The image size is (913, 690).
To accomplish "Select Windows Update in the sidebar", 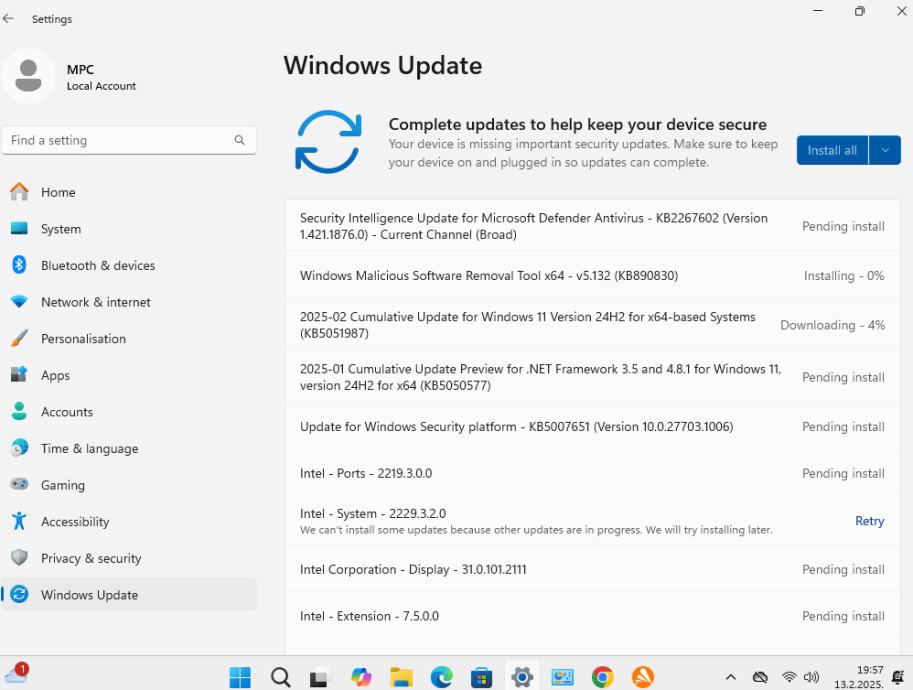I will pyautogui.click(x=129, y=595).
